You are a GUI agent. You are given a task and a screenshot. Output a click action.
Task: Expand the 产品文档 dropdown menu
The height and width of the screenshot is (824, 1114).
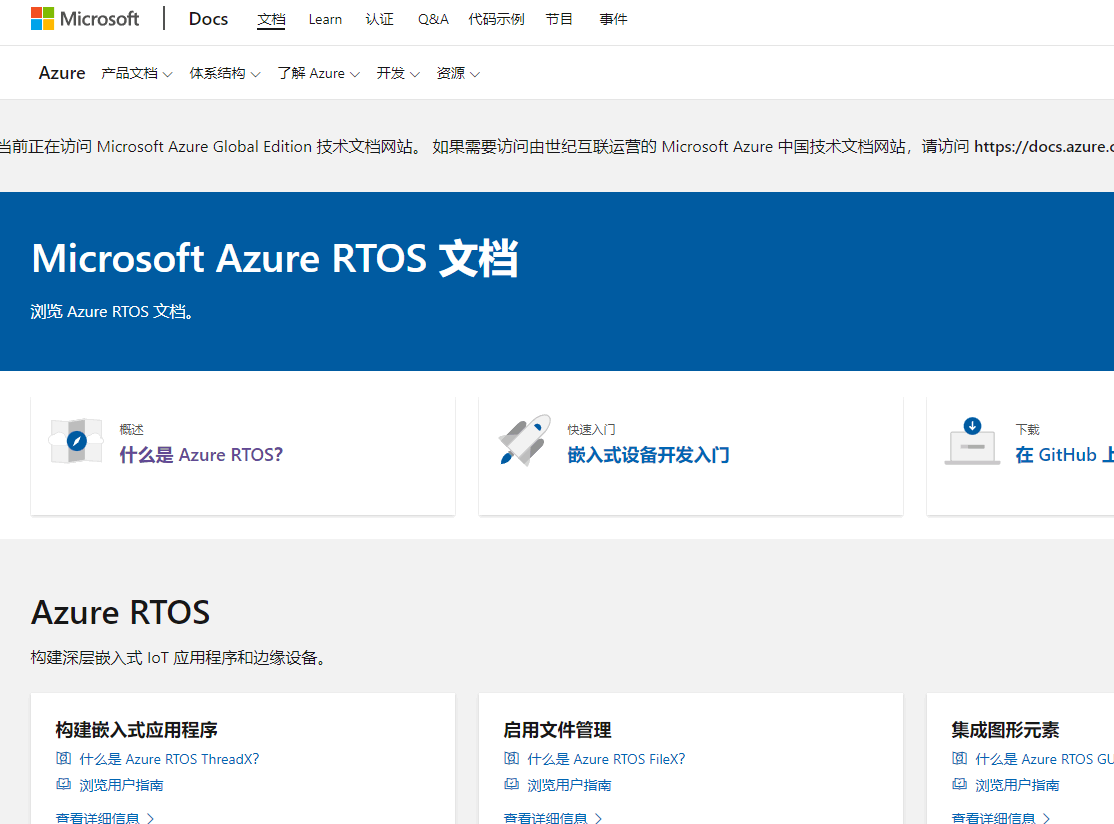[x=137, y=73]
